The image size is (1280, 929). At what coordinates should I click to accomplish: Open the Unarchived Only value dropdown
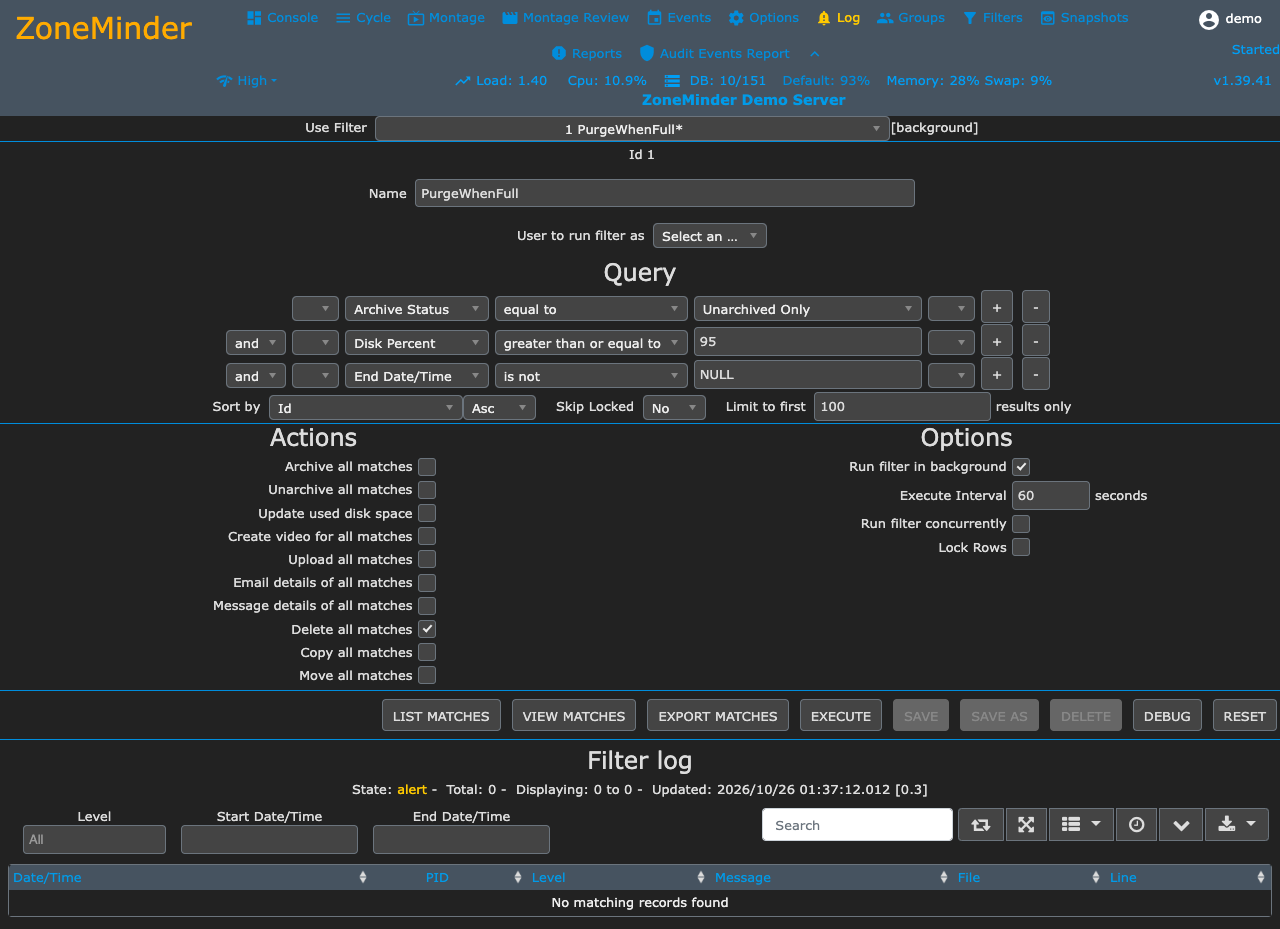pyautogui.click(x=808, y=309)
